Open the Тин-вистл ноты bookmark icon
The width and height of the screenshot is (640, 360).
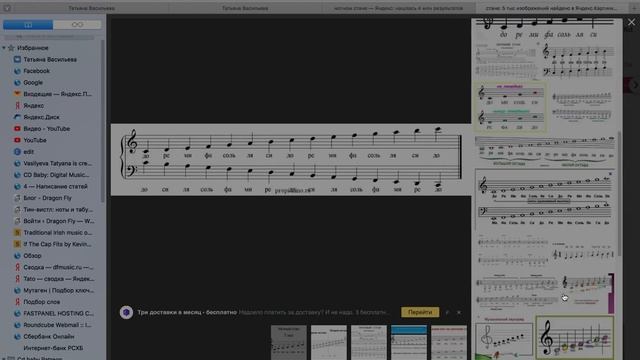coord(17,209)
